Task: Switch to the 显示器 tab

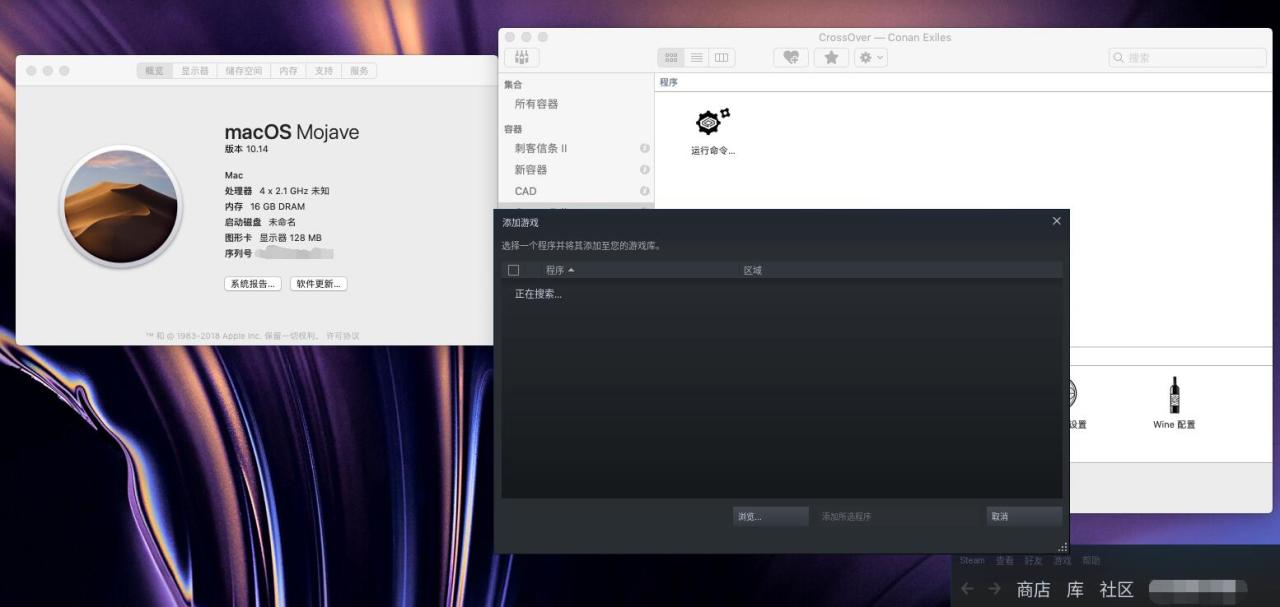Action: [x=195, y=71]
